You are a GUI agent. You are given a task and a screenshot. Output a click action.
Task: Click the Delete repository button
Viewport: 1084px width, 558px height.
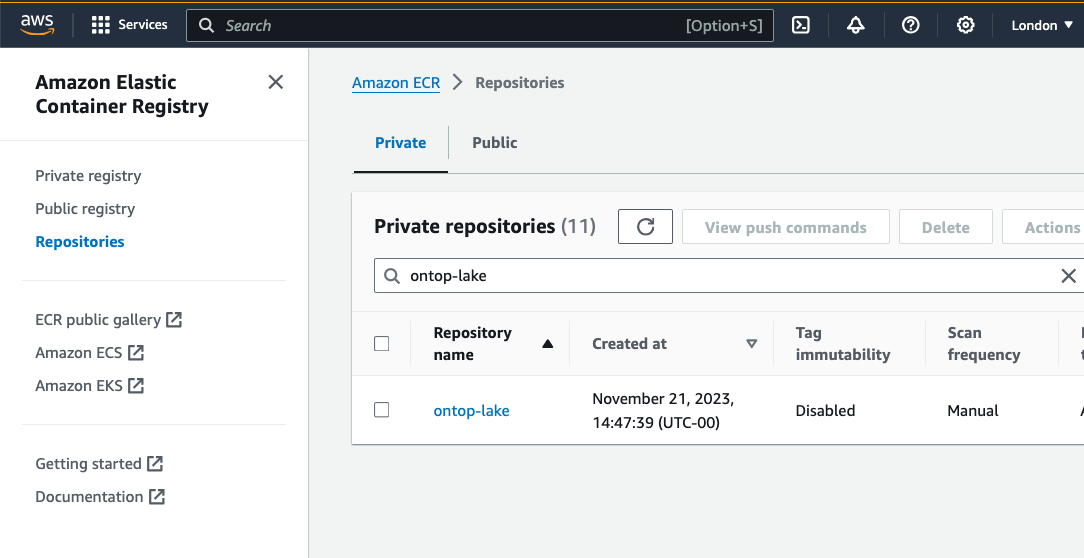946,227
